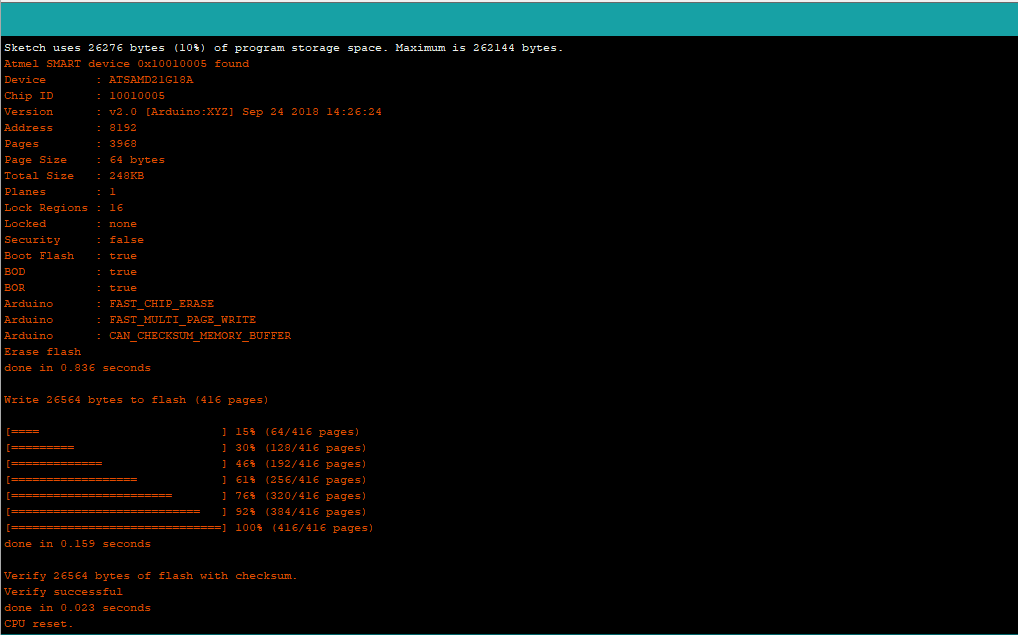Image resolution: width=1018 pixels, height=635 pixels.
Task: Click the 100% (416/416 pages) progress bar
Action: (x=189, y=528)
